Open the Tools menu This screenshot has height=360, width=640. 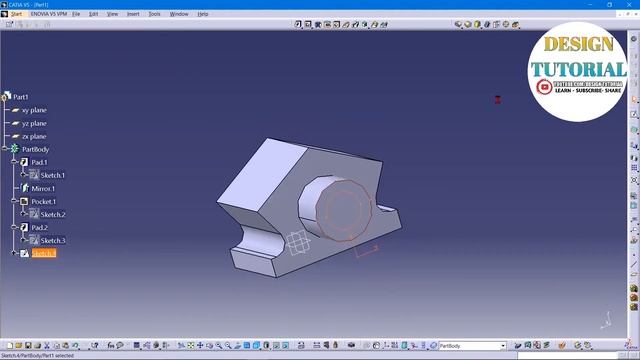coord(154,14)
